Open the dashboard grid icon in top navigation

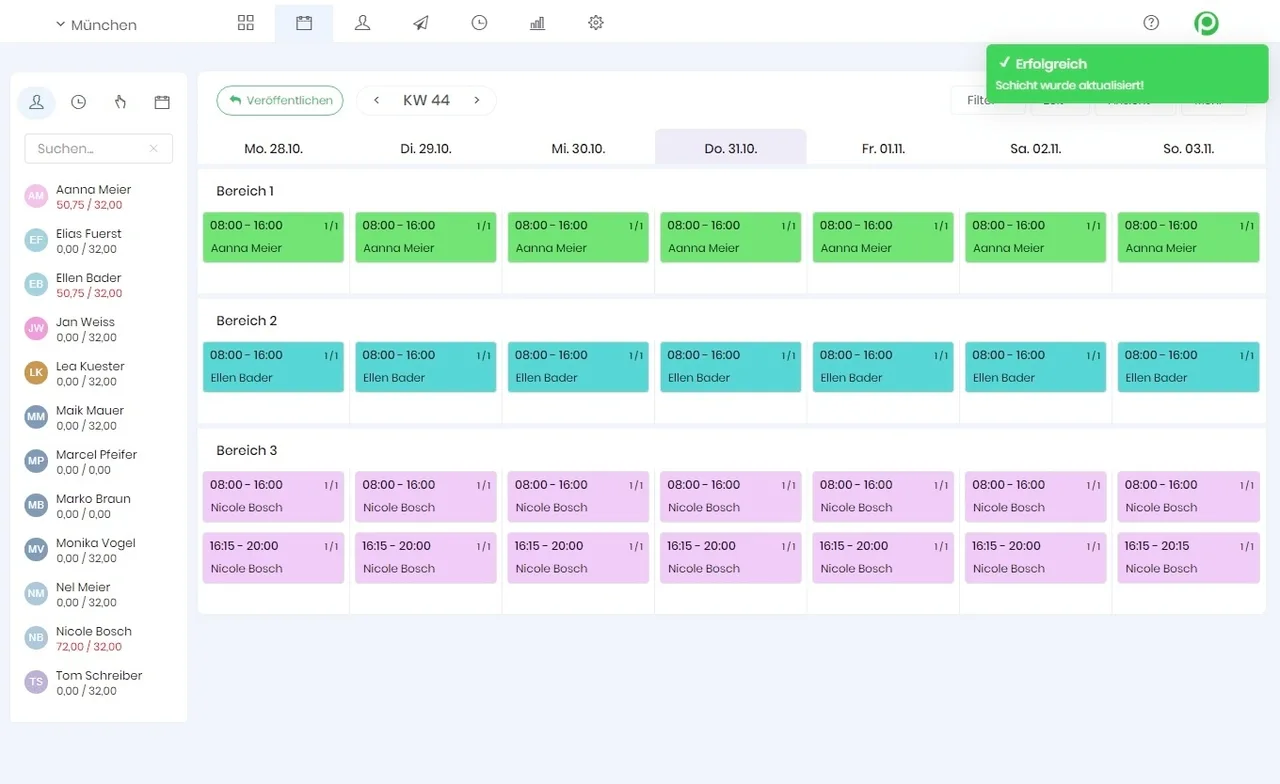coord(246,23)
